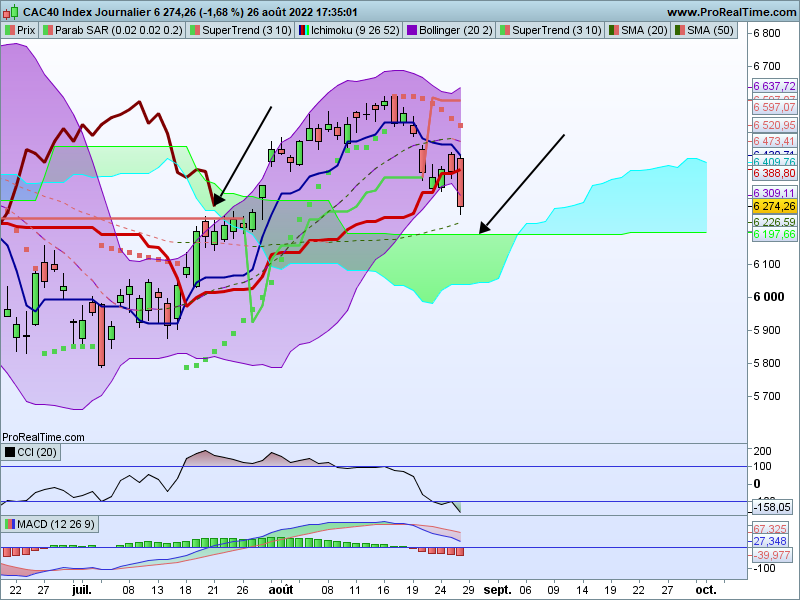
Task: Click the 6 700 price axis label
Action: pos(767,66)
